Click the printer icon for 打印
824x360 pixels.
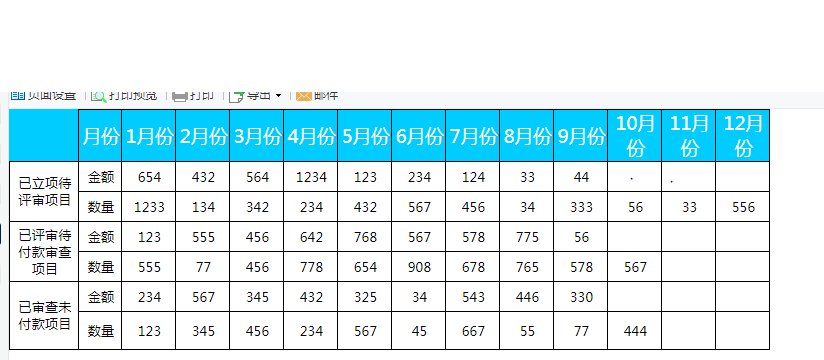(x=180, y=96)
